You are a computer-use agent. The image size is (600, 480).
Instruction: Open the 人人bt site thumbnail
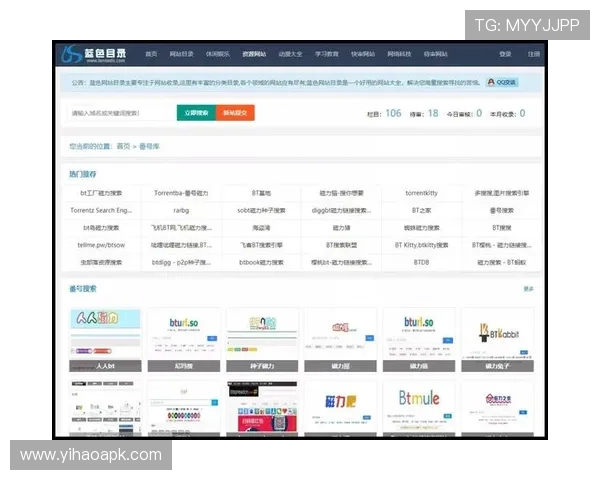coord(105,340)
